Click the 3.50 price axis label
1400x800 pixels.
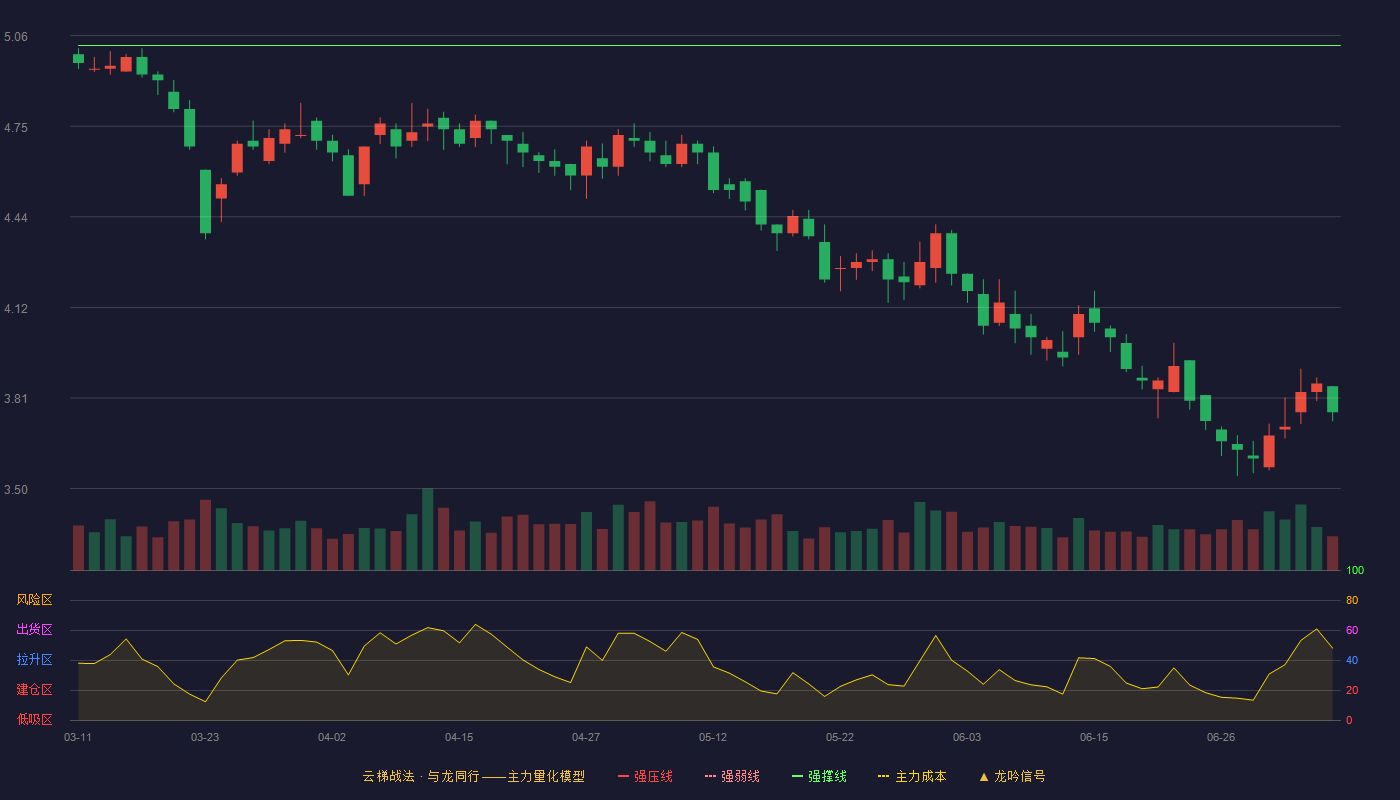click(16, 490)
